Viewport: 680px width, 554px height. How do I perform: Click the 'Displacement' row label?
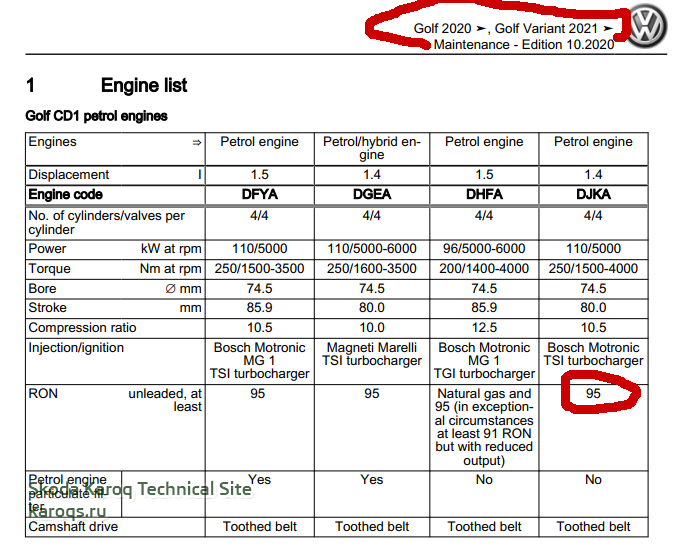(x=69, y=175)
